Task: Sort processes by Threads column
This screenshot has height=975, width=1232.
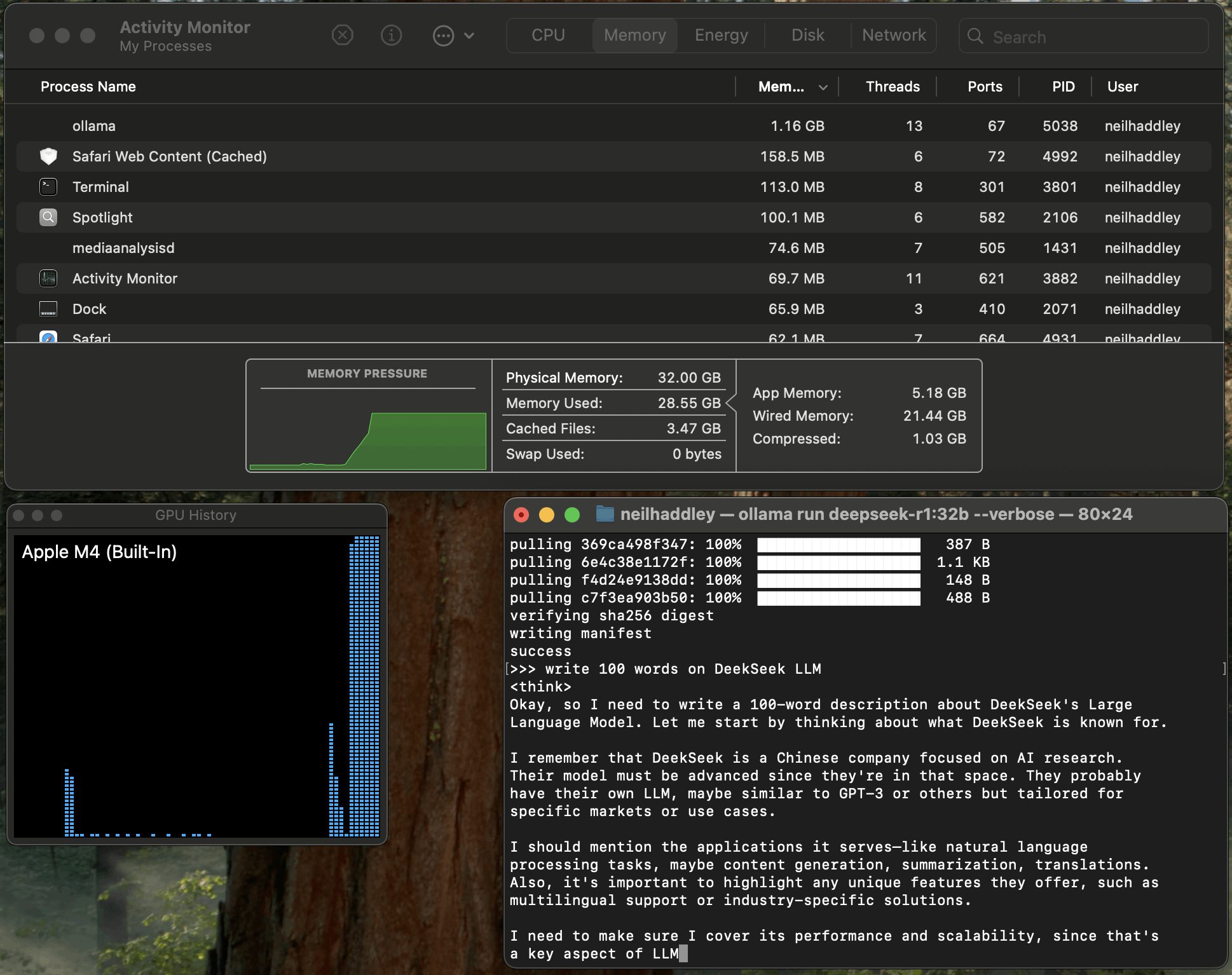Action: (892, 86)
